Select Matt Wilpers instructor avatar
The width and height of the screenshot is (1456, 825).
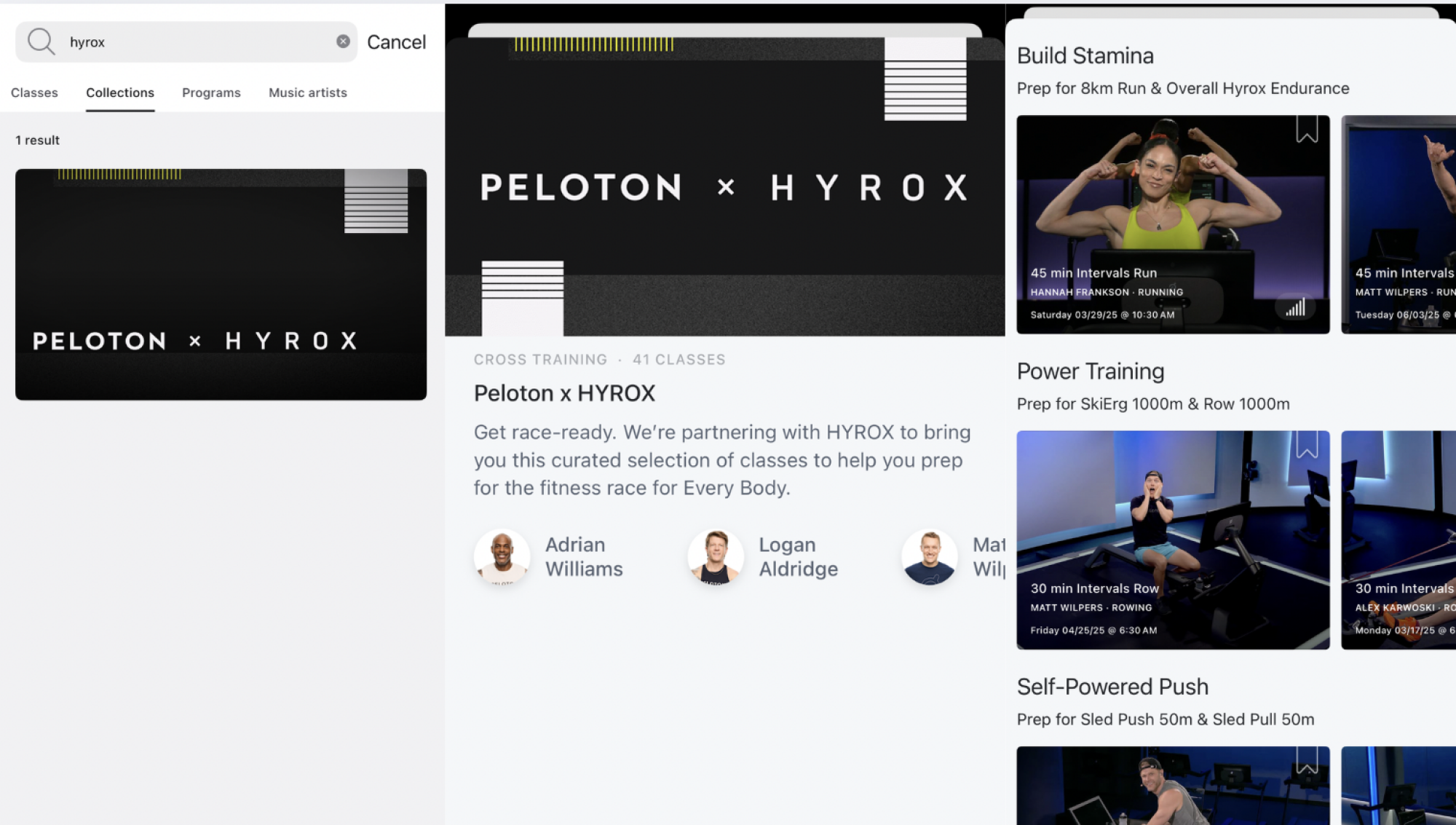tap(929, 557)
